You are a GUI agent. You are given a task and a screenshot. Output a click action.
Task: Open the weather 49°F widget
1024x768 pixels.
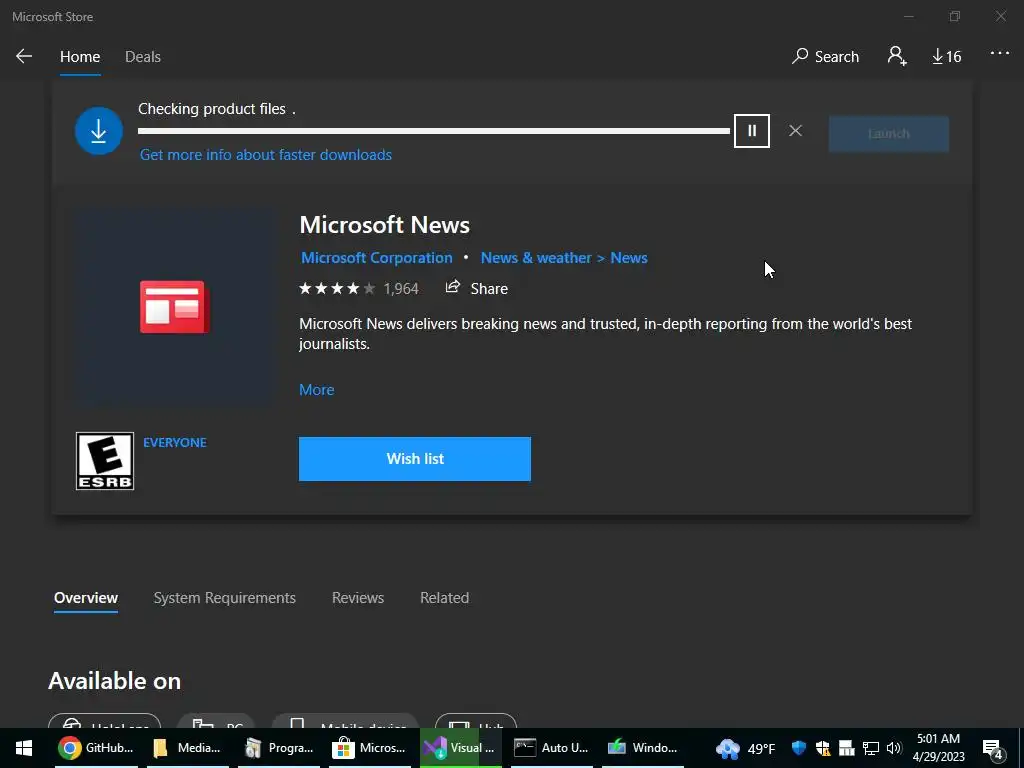[x=745, y=748]
